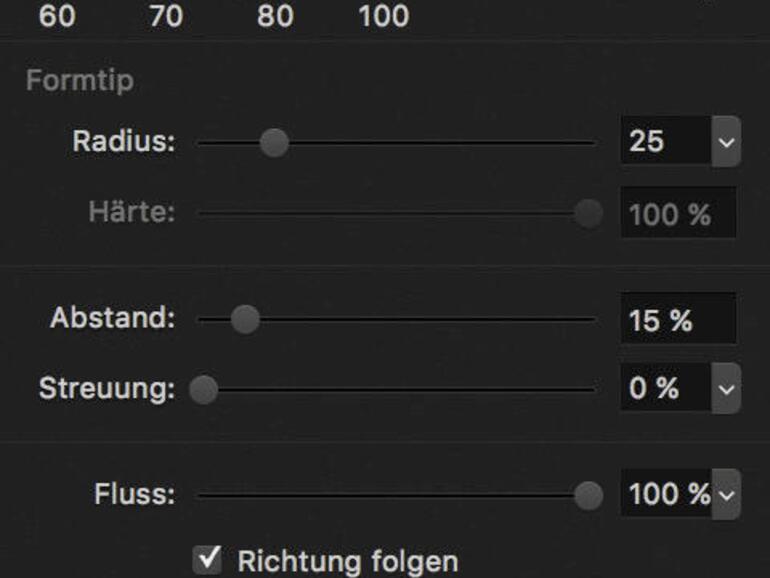Toggle the Richtung folgen checkbox
Image resolution: width=770 pixels, height=578 pixels.
207,558
